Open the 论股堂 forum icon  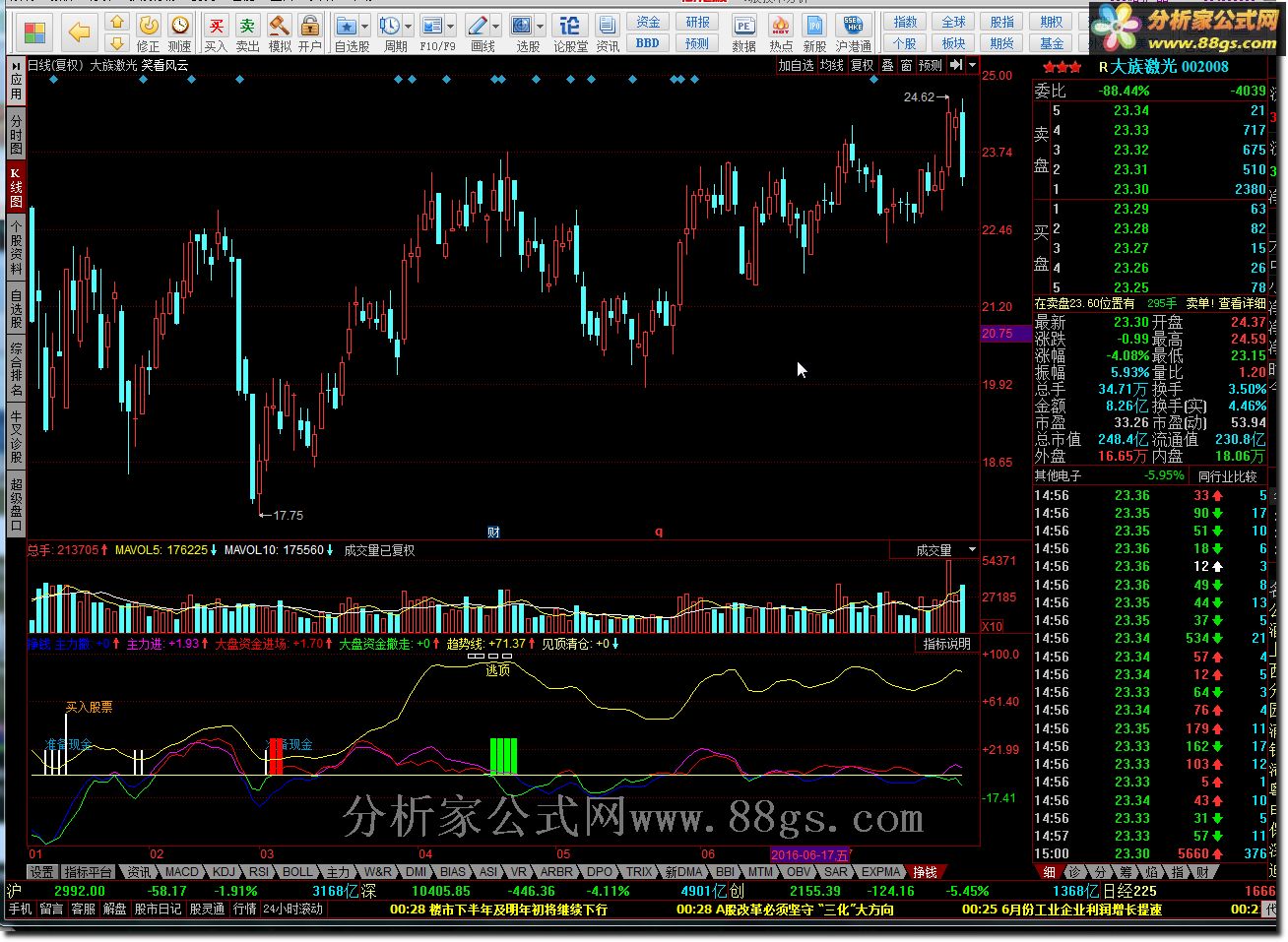tap(569, 32)
